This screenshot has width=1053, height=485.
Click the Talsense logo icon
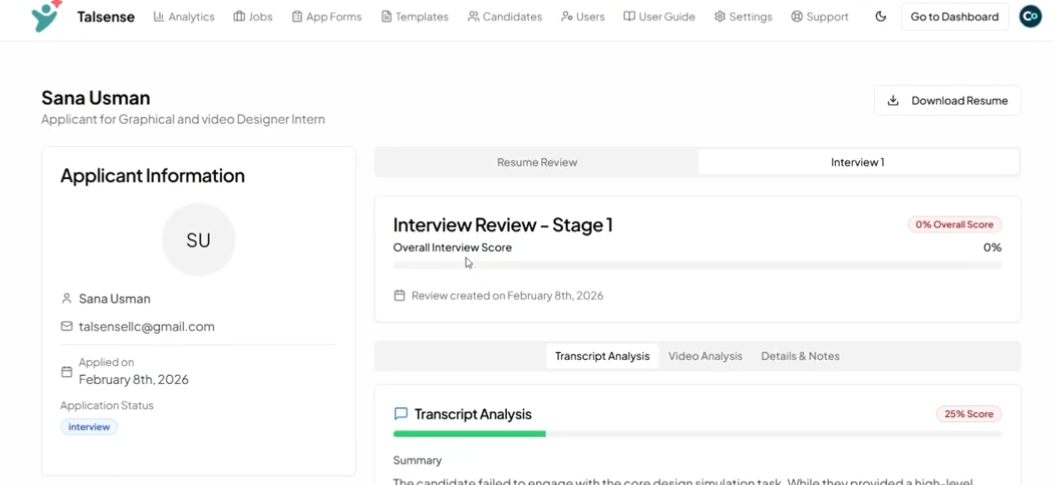tap(47, 16)
